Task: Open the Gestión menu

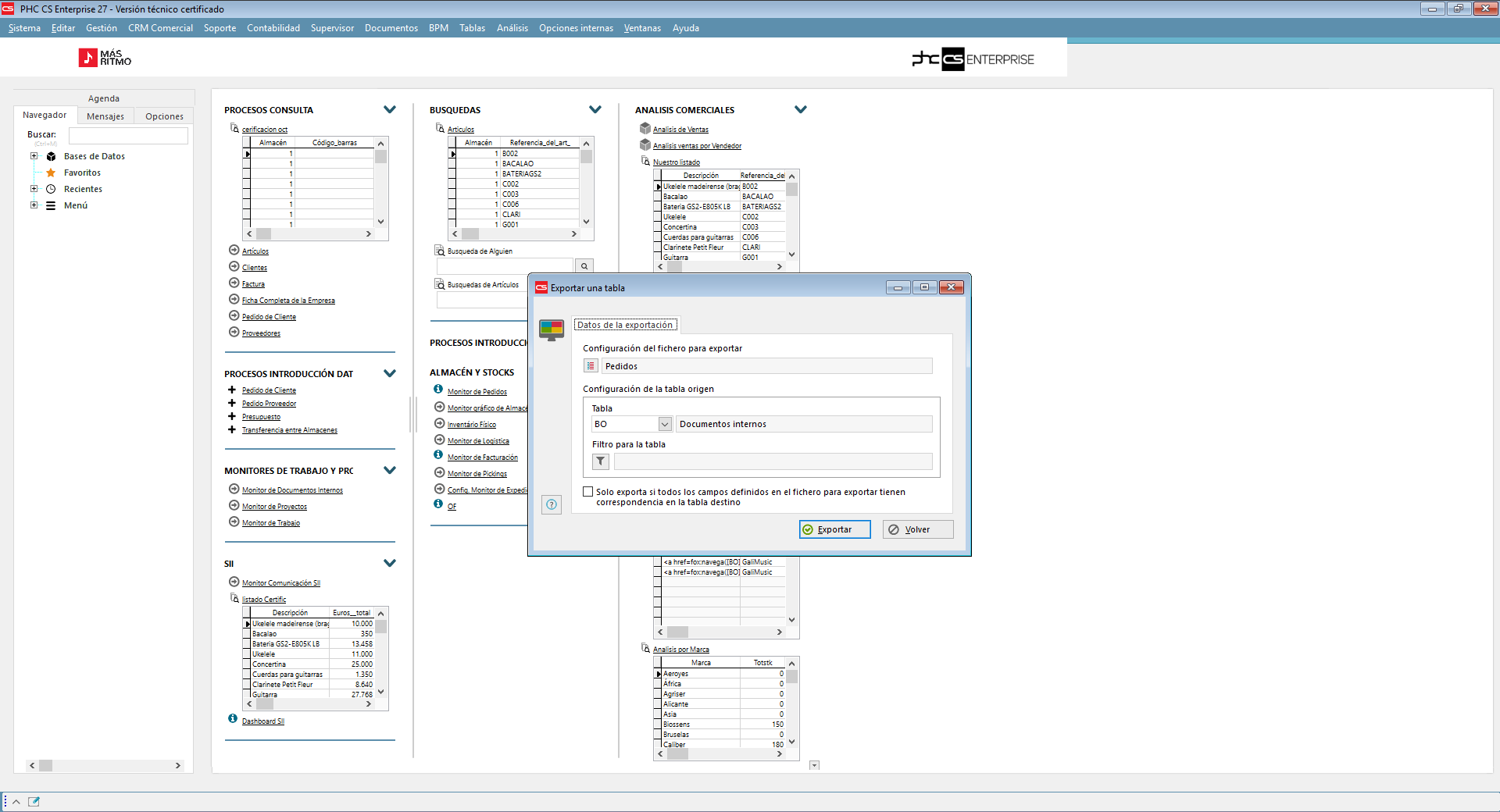Action: (102, 28)
